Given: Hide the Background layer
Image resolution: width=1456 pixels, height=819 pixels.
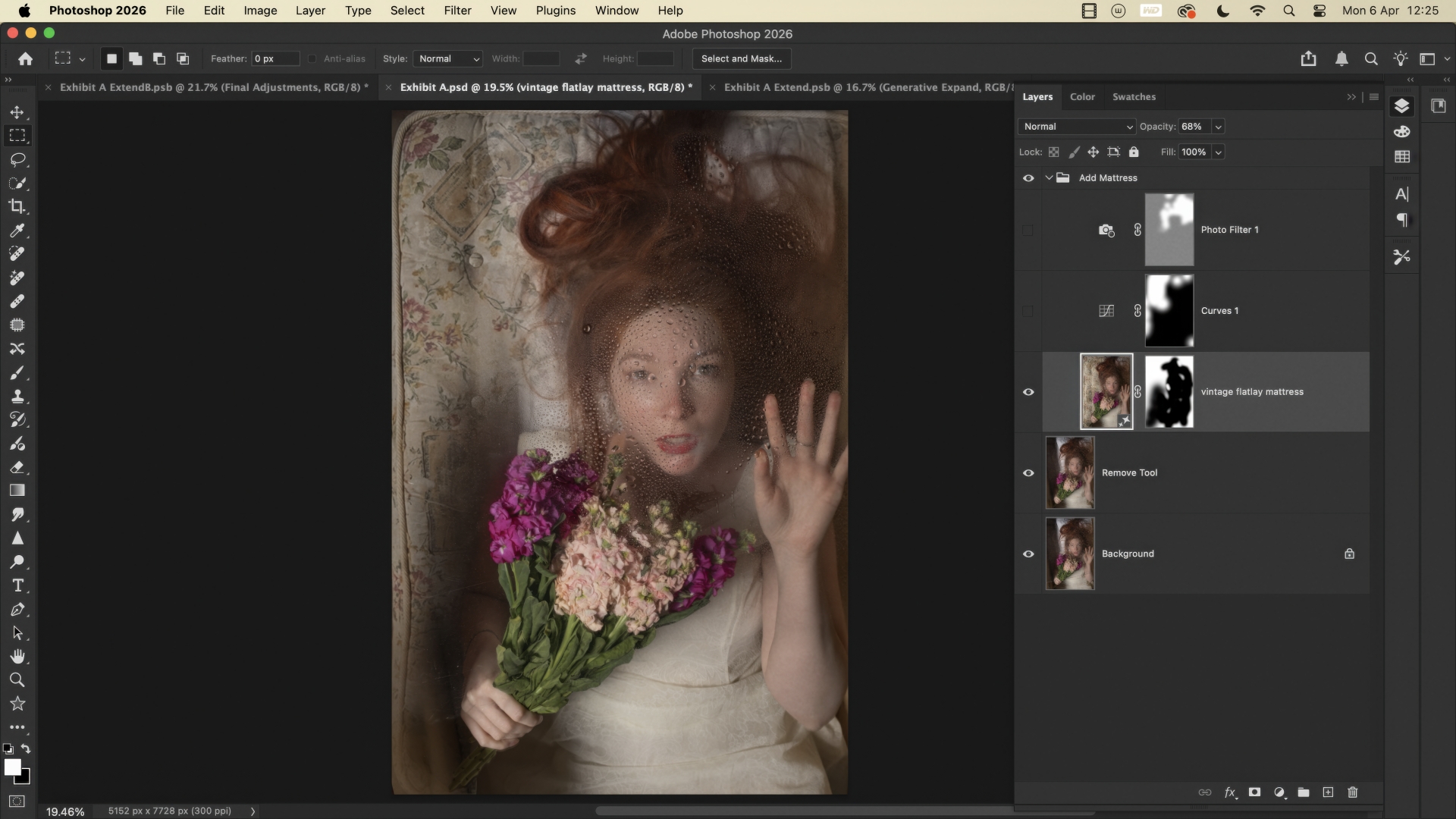Looking at the screenshot, I should coord(1028,554).
